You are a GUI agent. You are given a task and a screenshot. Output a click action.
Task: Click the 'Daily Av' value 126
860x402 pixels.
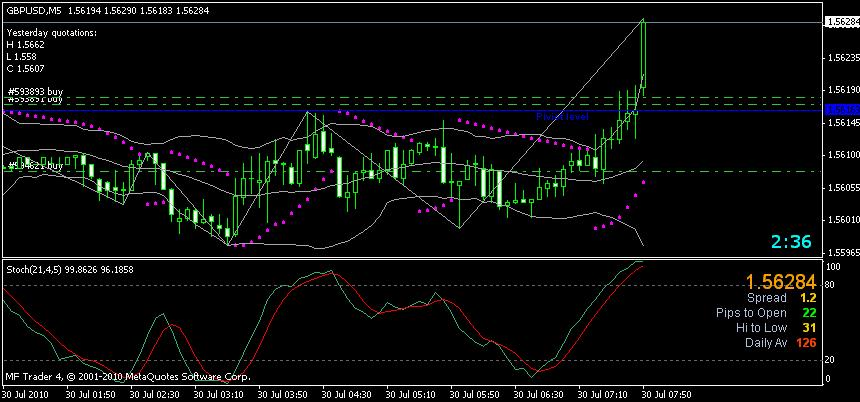point(806,343)
